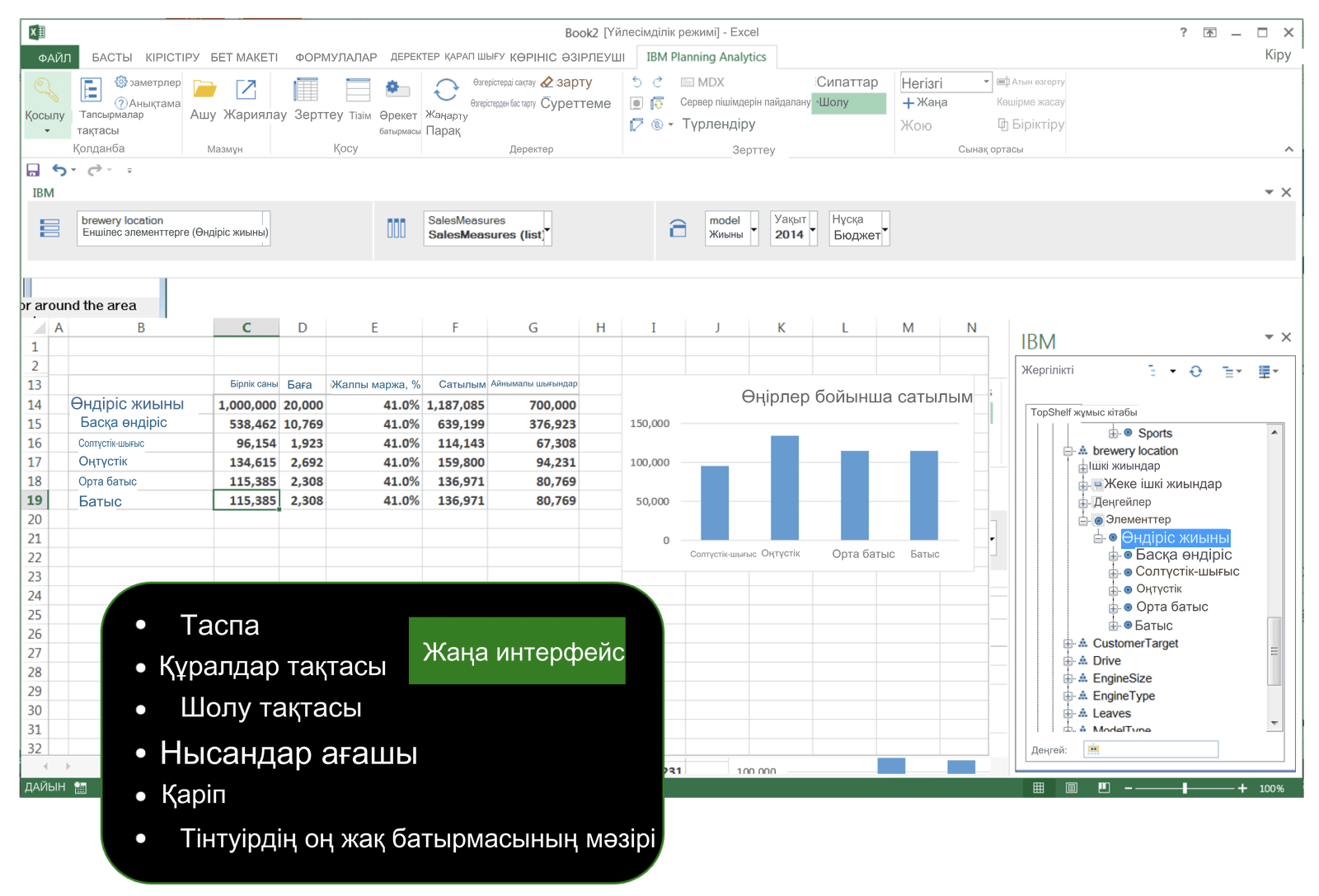
Task: Click the Қосылу key icon
Action: point(45,90)
